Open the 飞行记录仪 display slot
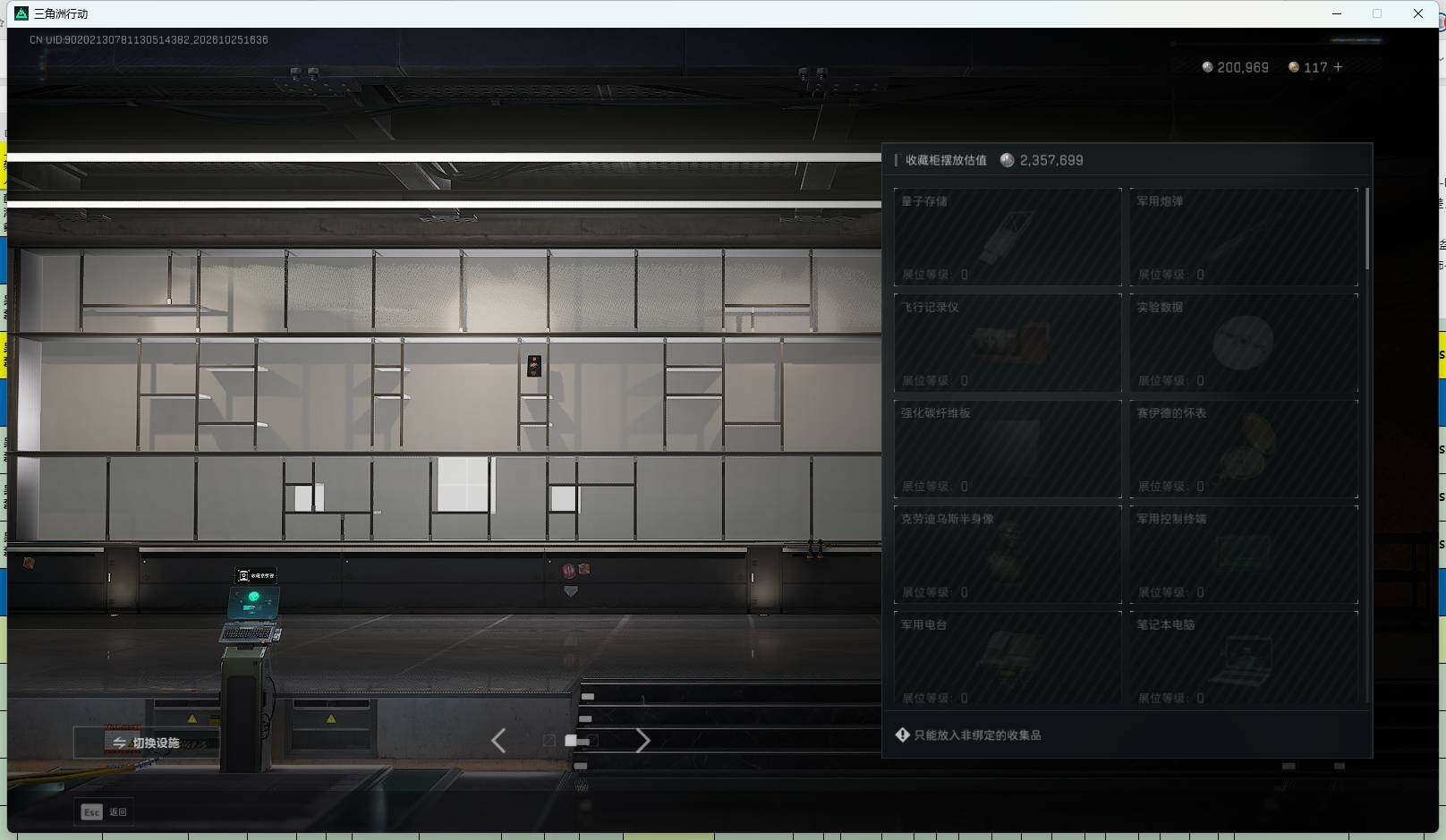Screen dimensions: 1446x840 (x=1008, y=343)
